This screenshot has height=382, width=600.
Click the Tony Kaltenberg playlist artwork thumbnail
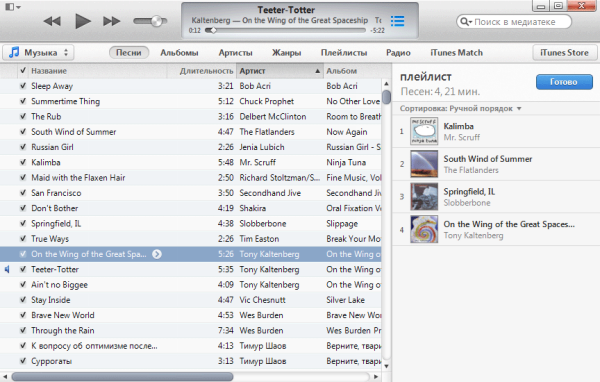(x=424, y=229)
